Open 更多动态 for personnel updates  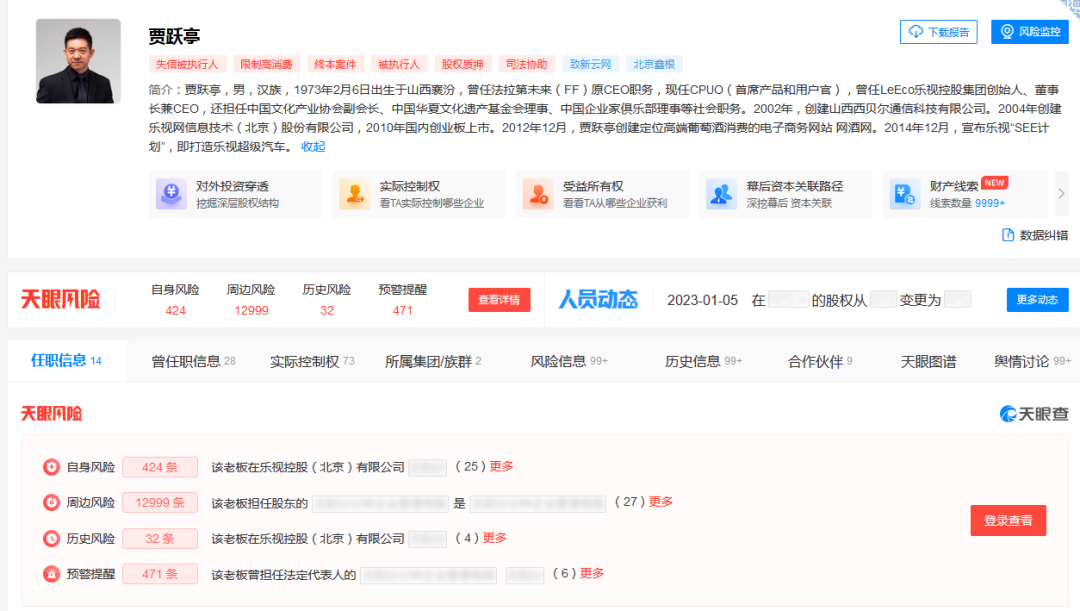[1038, 299]
